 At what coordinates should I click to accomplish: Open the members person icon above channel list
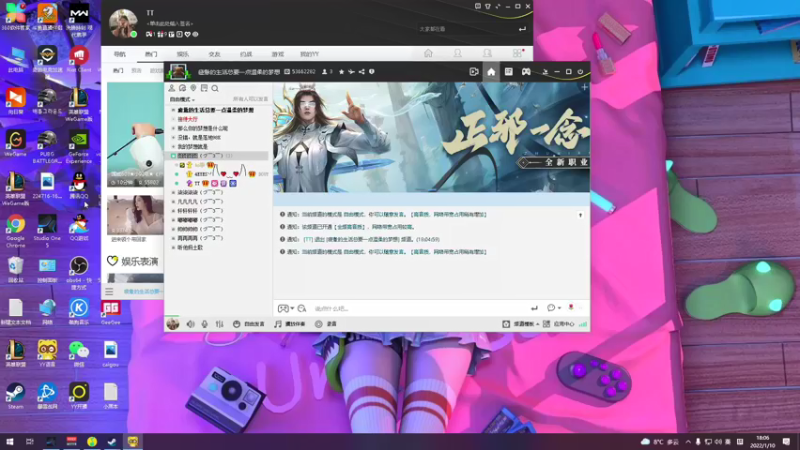tap(171, 88)
